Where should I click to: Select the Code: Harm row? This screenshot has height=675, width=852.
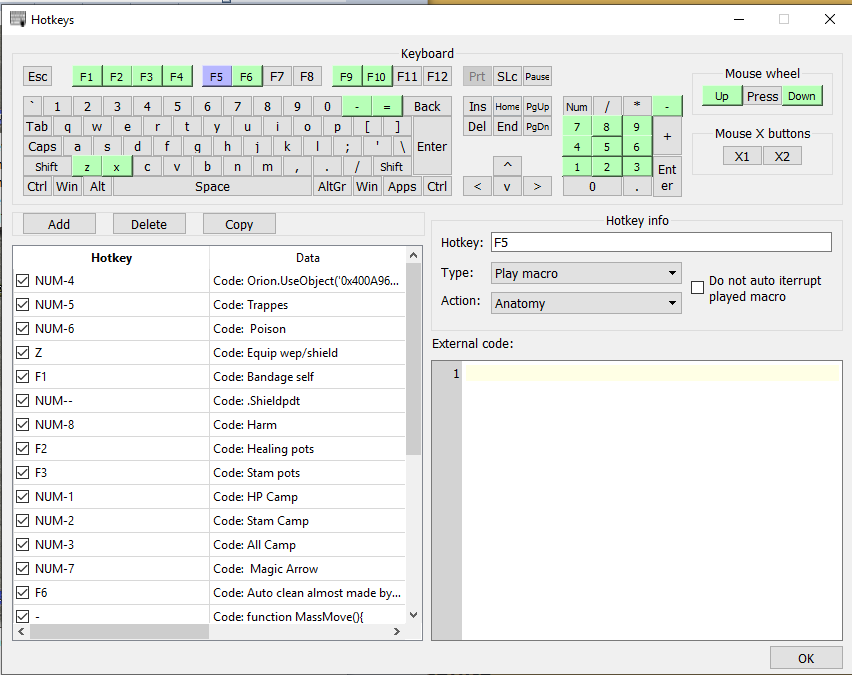[x=209, y=424]
